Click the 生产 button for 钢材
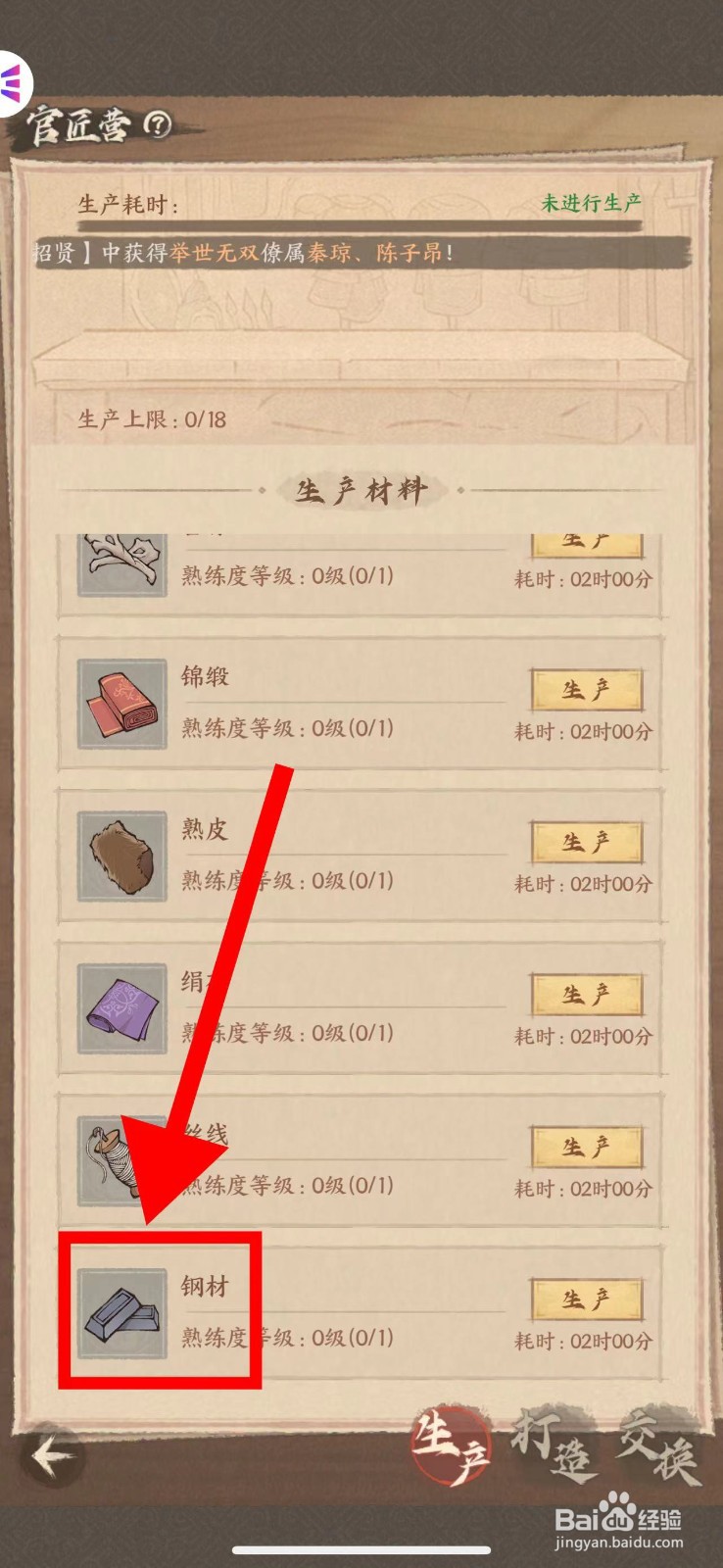Screen dimensions: 723x1568 pyautogui.click(x=587, y=1299)
